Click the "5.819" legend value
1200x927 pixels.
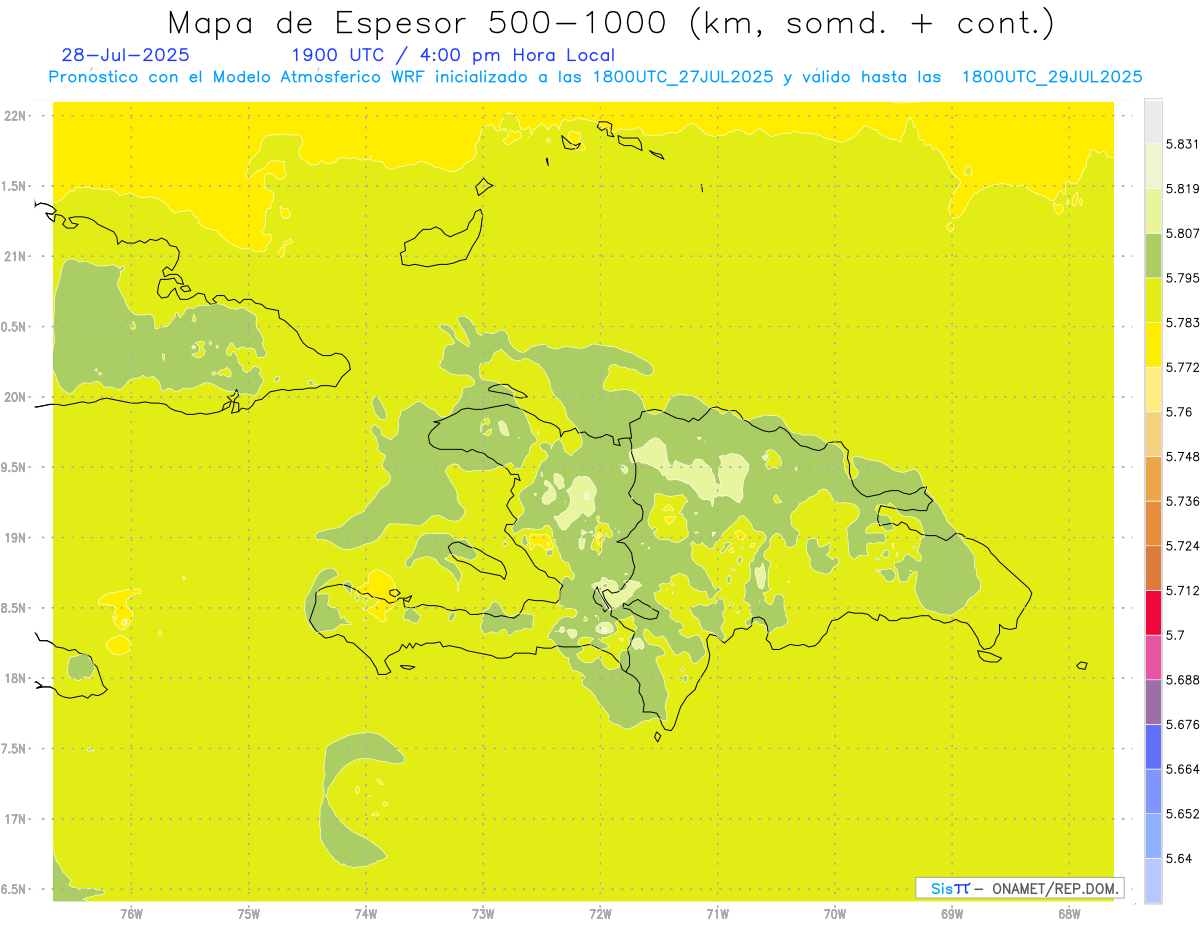[x=1182, y=189]
